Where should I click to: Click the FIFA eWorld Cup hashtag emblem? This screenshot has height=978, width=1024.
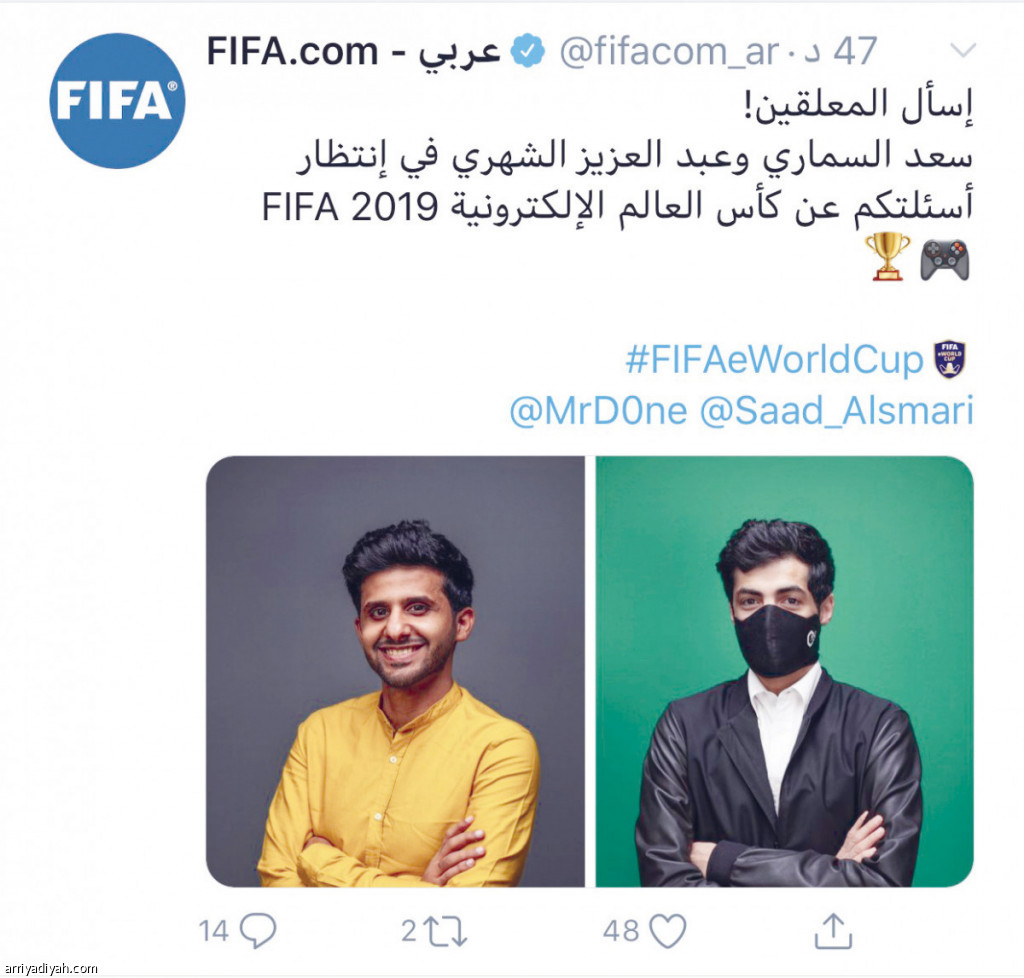pyautogui.click(x=950, y=359)
